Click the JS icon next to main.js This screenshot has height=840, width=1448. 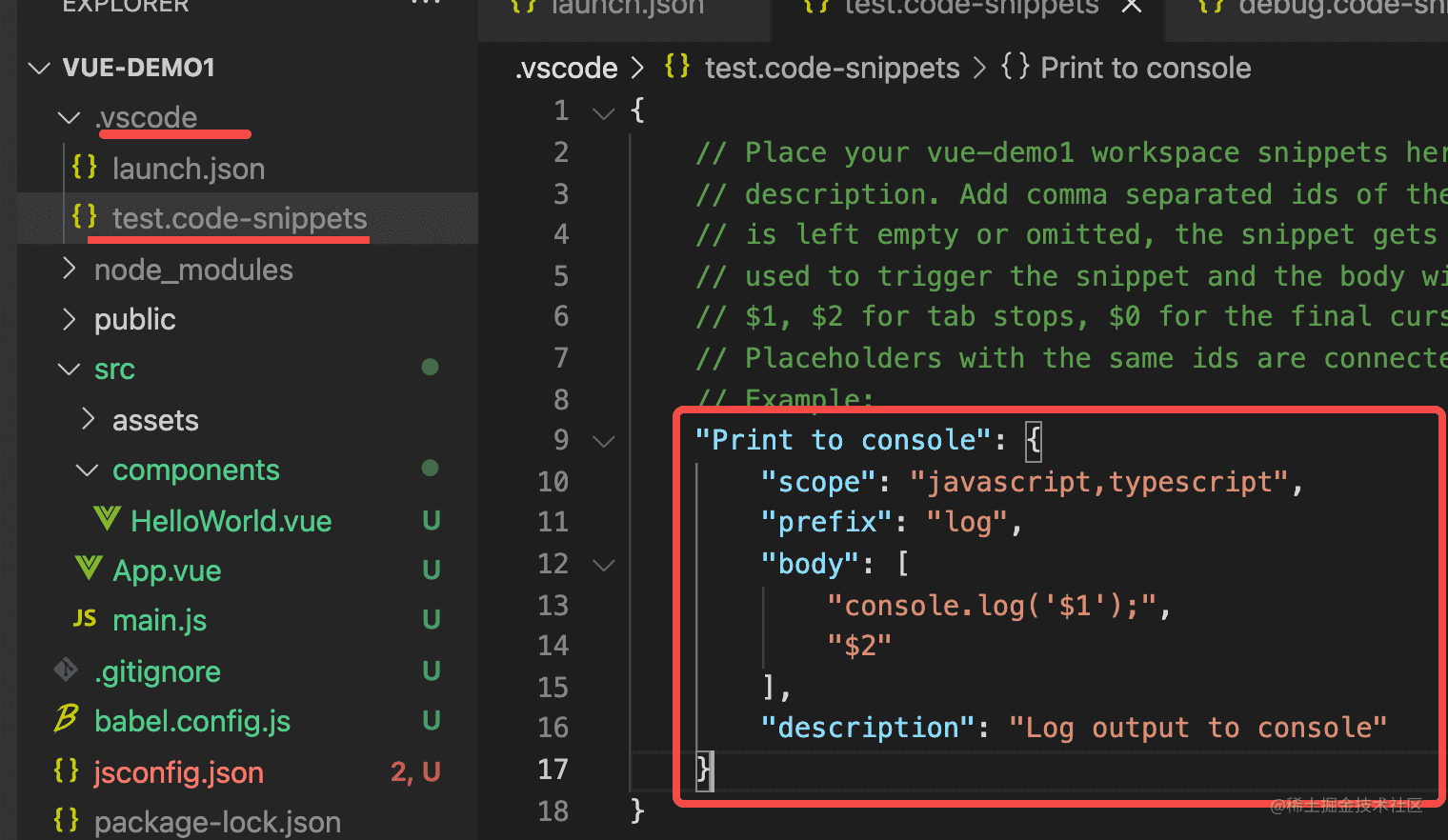click(x=85, y=619)
